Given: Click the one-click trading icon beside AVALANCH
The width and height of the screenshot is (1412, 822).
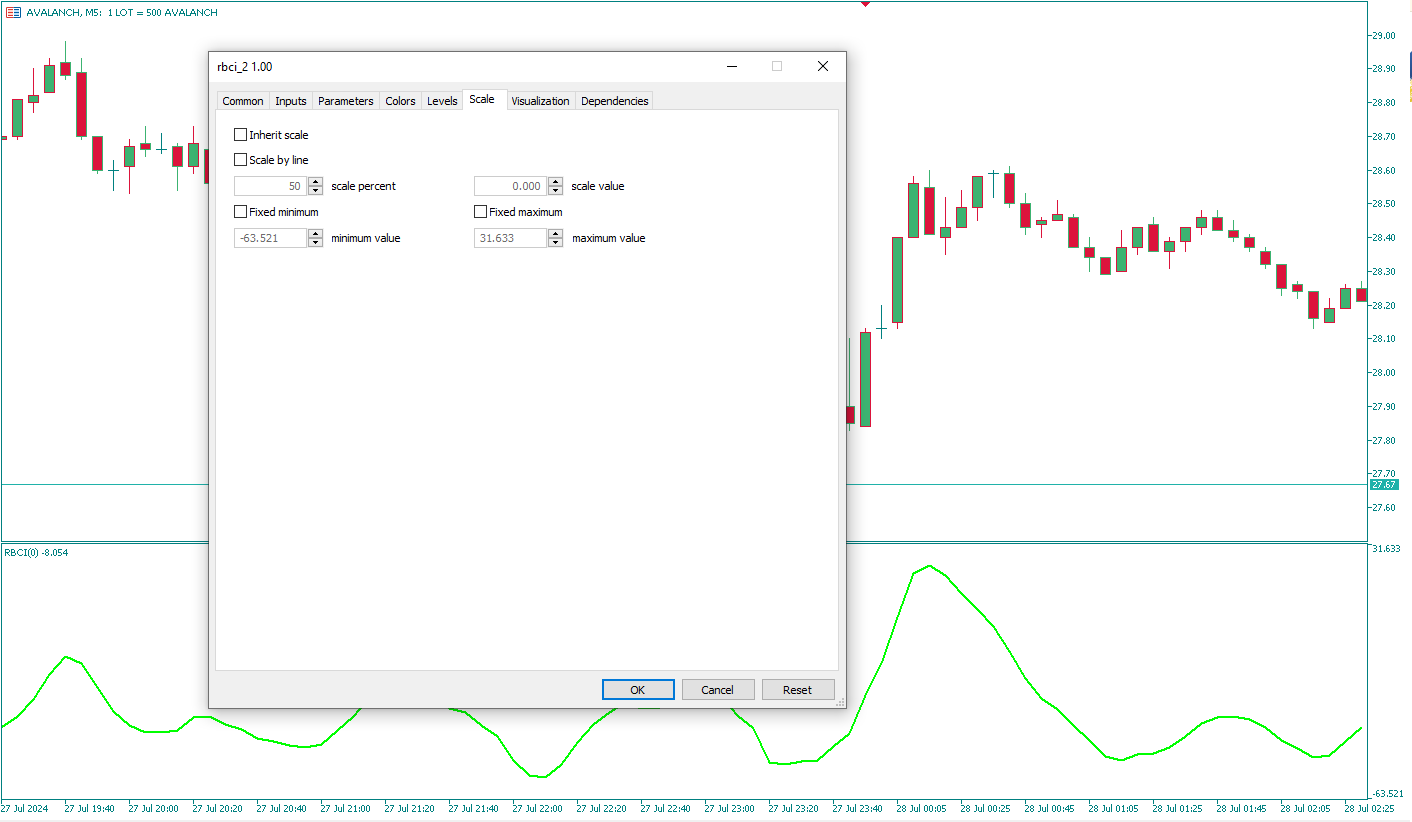Looking at the screenshot, I should point(14,13).
